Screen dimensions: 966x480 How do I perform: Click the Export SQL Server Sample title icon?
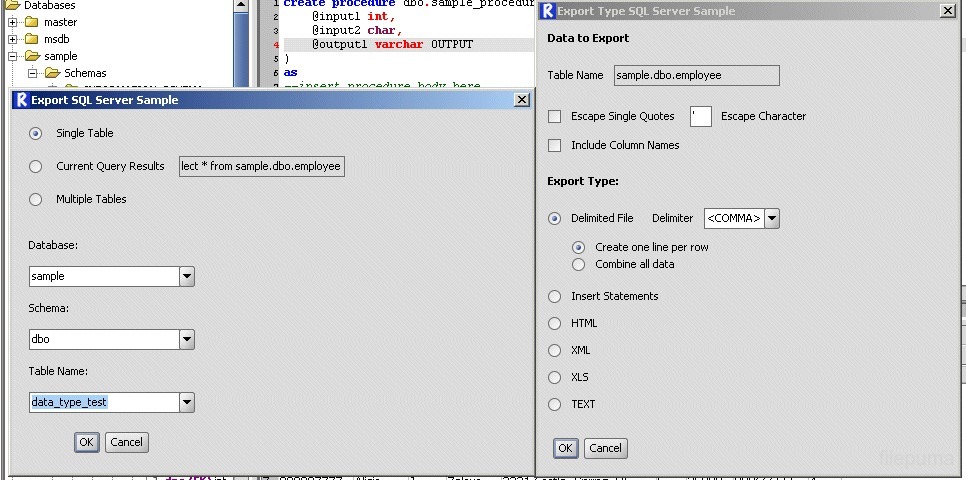22,100
